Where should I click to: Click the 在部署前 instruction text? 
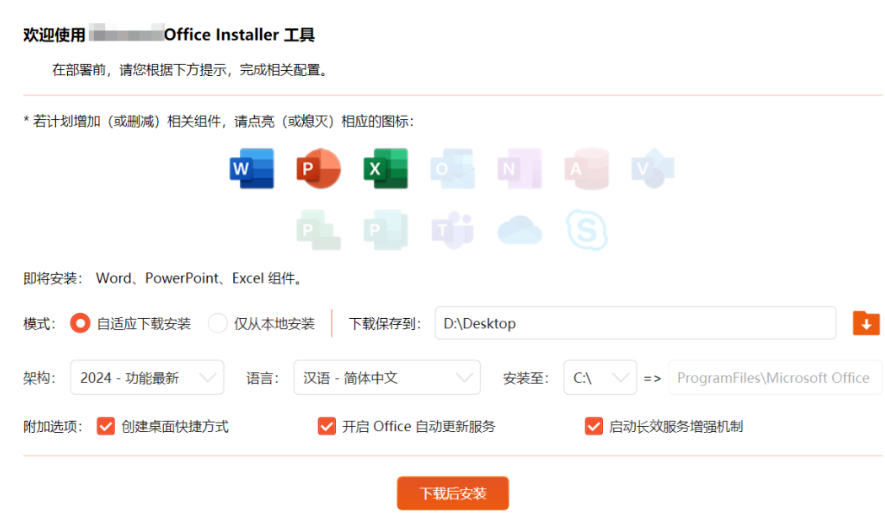tap(190, 70)
